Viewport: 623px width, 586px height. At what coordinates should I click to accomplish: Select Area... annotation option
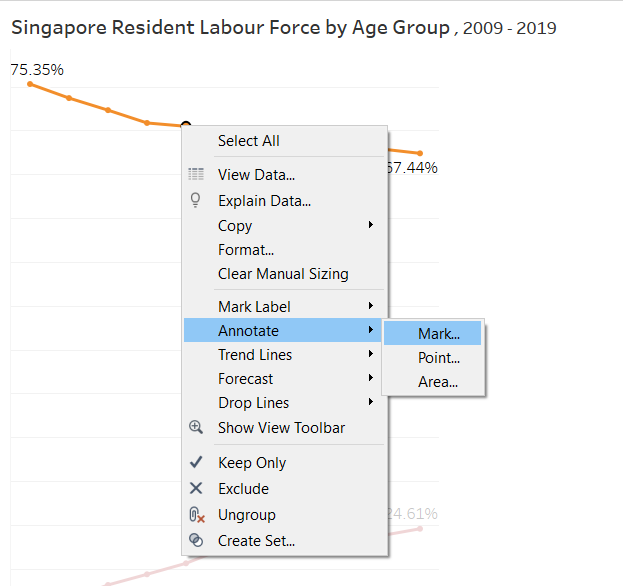(438, 382)
